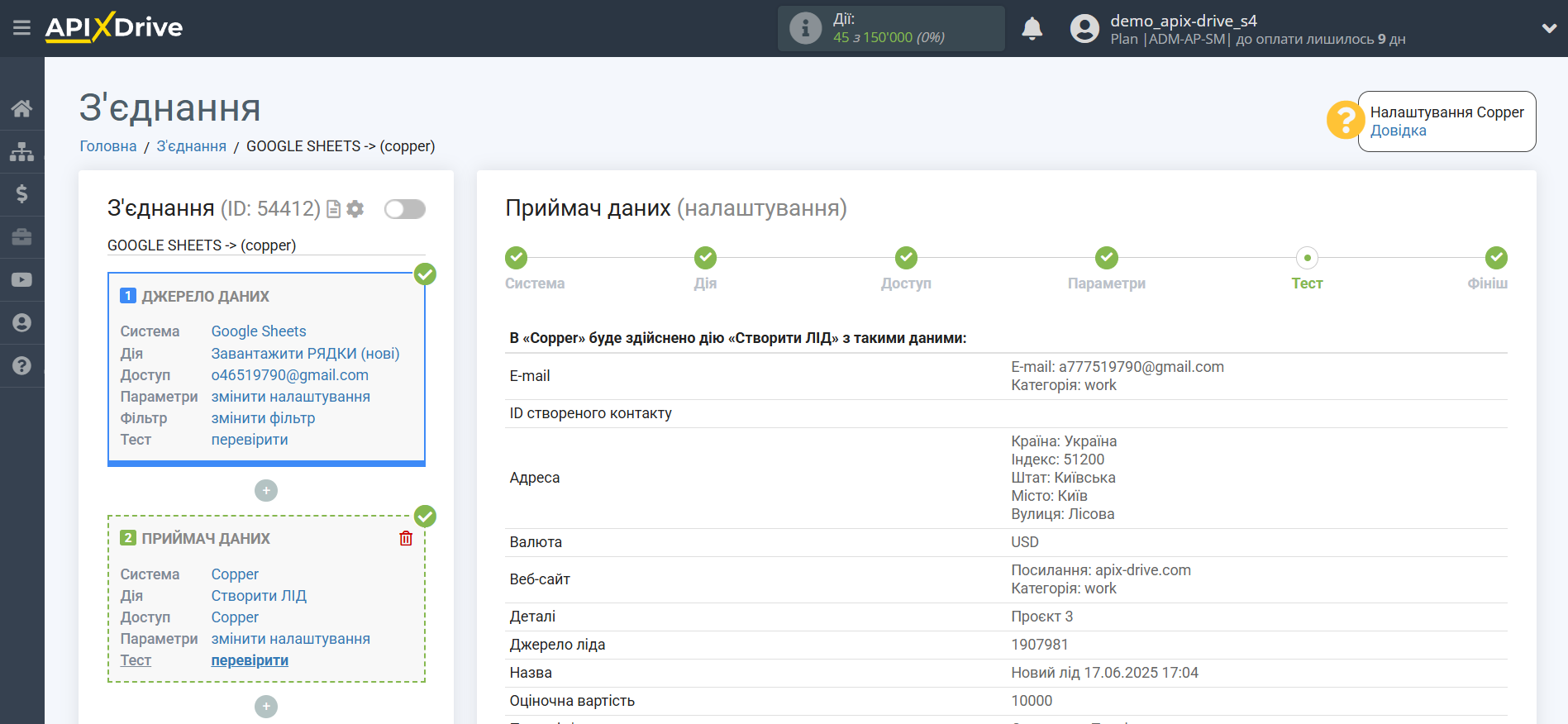The image size is (1568, 724).
Task: Click the ID створеного контакту row
Action: pos(1006,413)
